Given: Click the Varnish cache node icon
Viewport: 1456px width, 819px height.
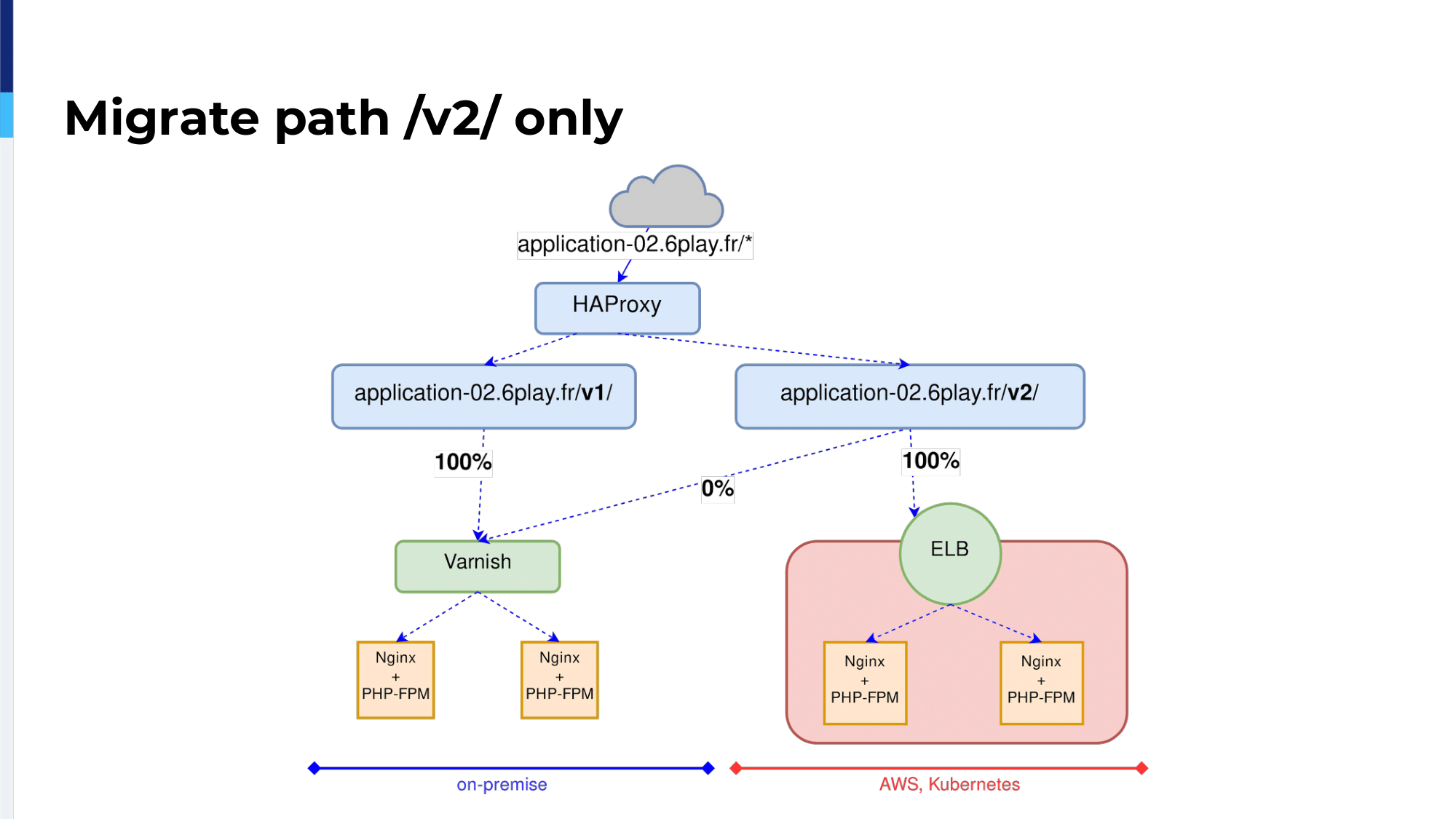Looking at the screenshot, I should click(477, 561).
